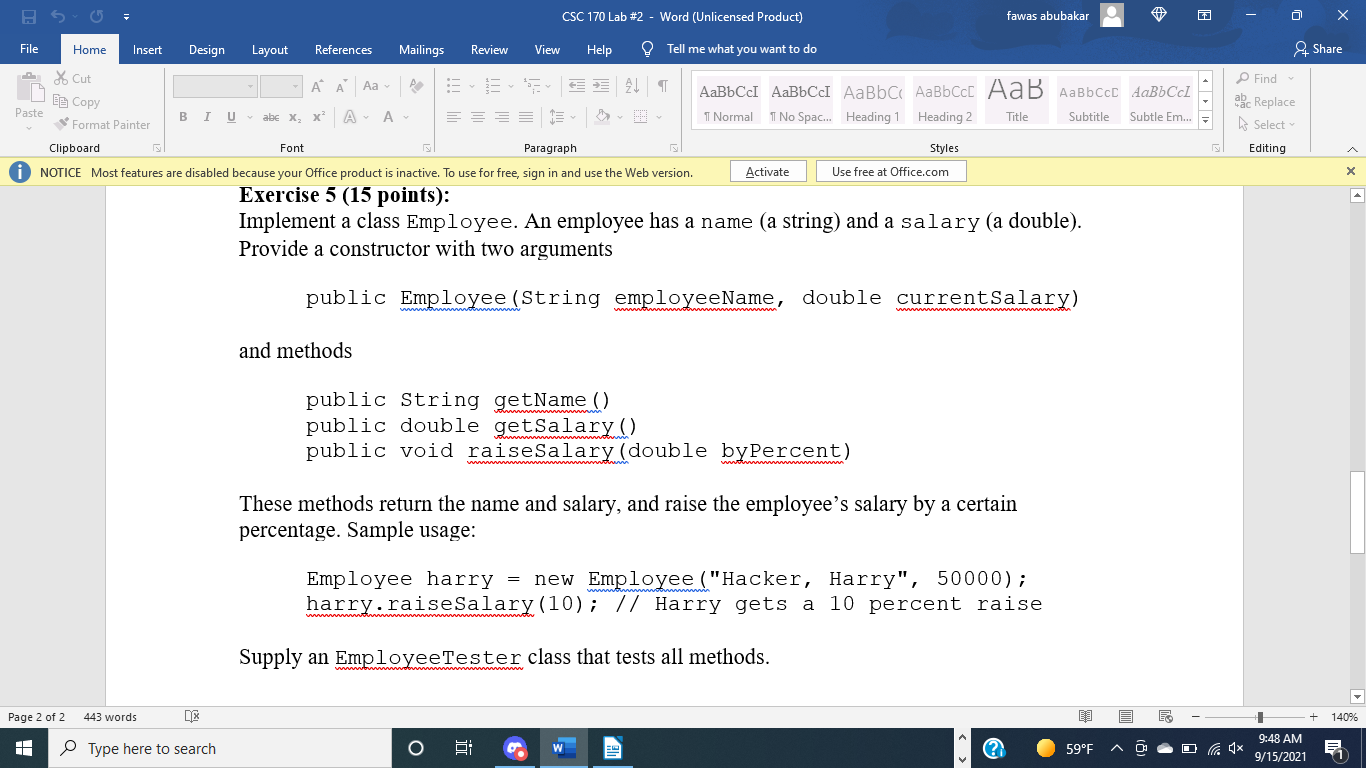Click the subscript icon
Image resolution: width=1366 pixels, height=768 pixels.
[296, 117]
